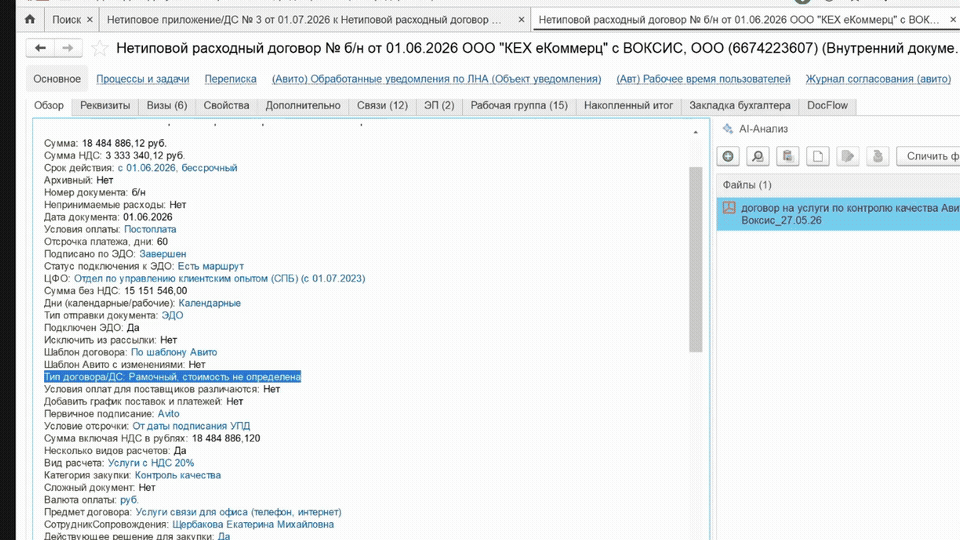Click the greyed stamp icon in files toolbar

(x=877, y=156)
